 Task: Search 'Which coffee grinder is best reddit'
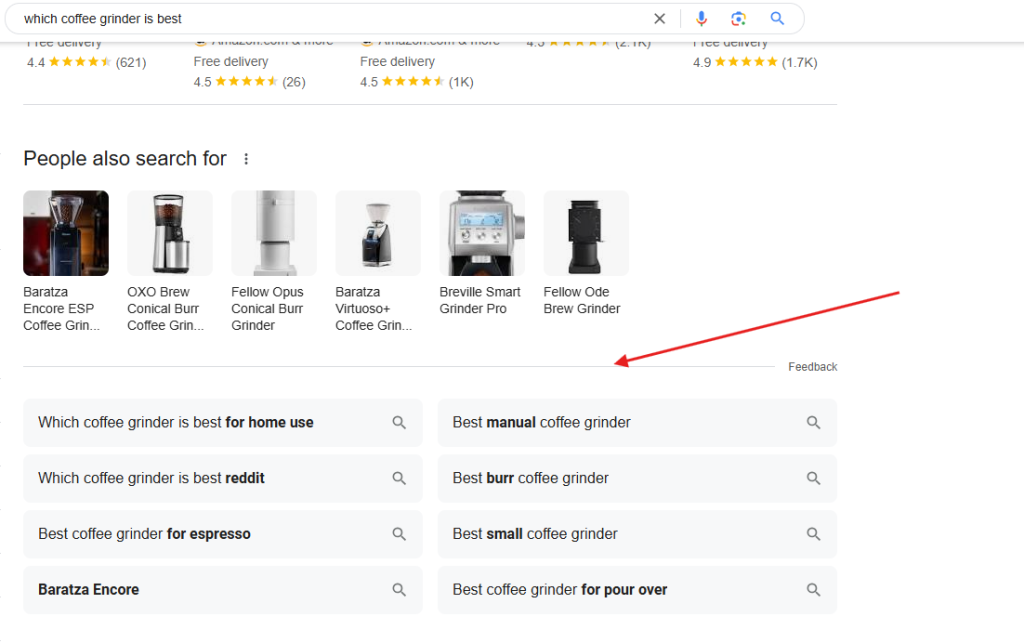[x=223, y=478]
